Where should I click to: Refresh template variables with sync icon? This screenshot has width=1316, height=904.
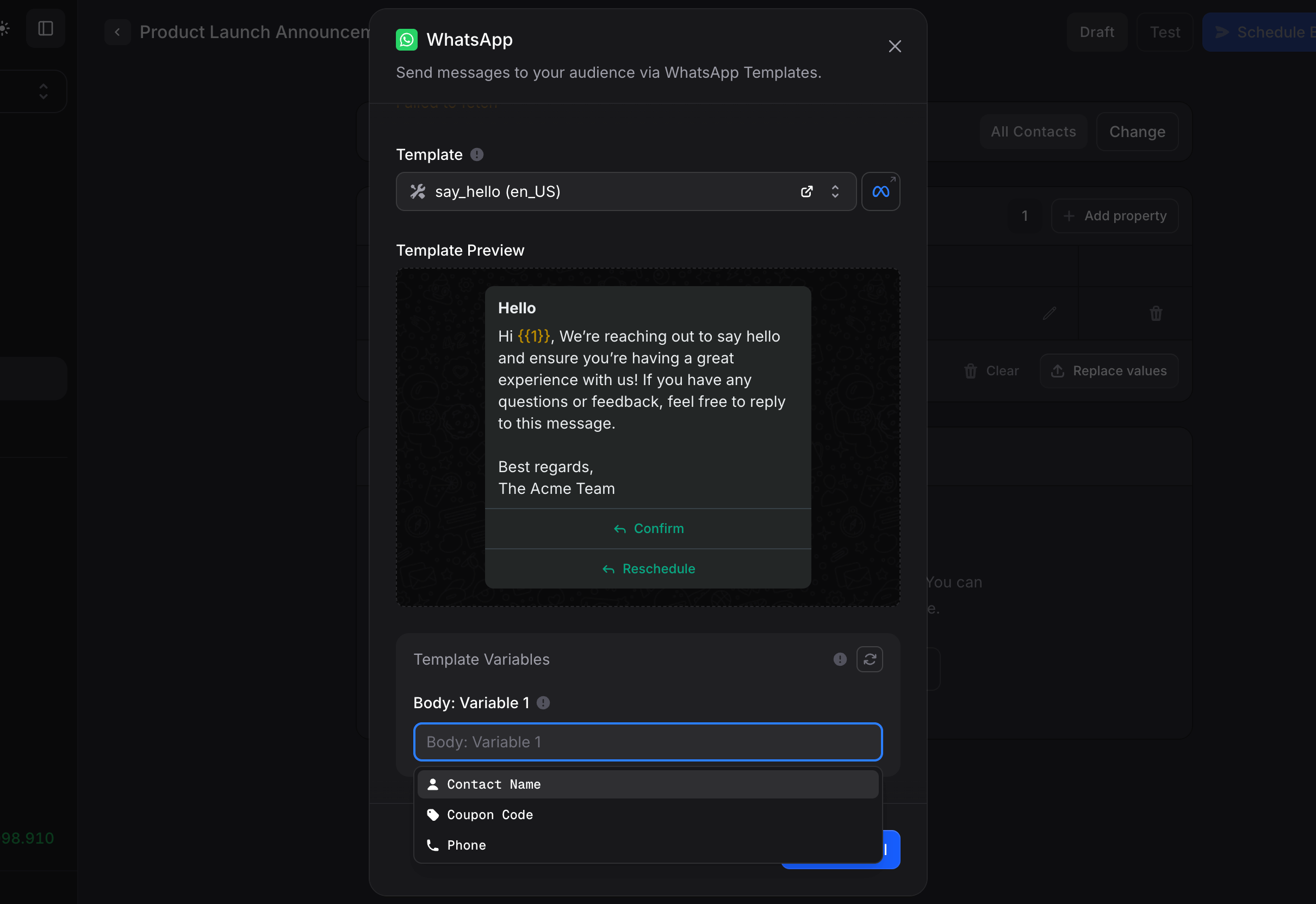click(x=869, y=659)
